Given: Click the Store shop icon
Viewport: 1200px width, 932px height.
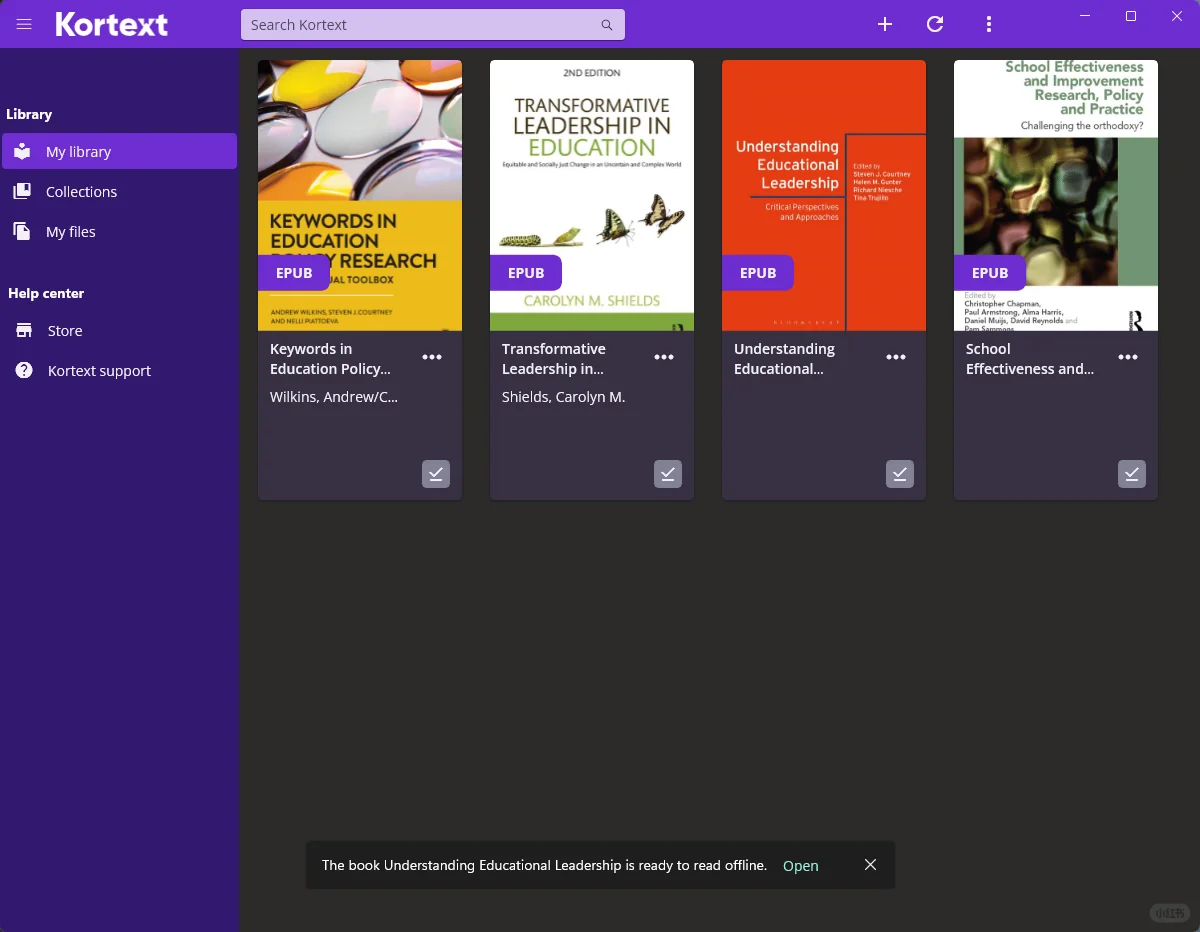Looking at the screenshot, I should point(23,330).
